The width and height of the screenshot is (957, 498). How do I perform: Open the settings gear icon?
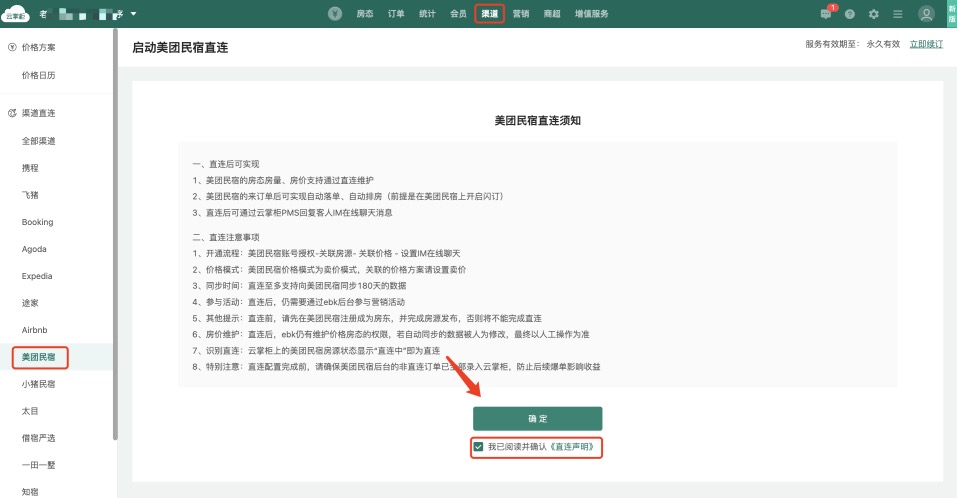[x=874, y=14]
